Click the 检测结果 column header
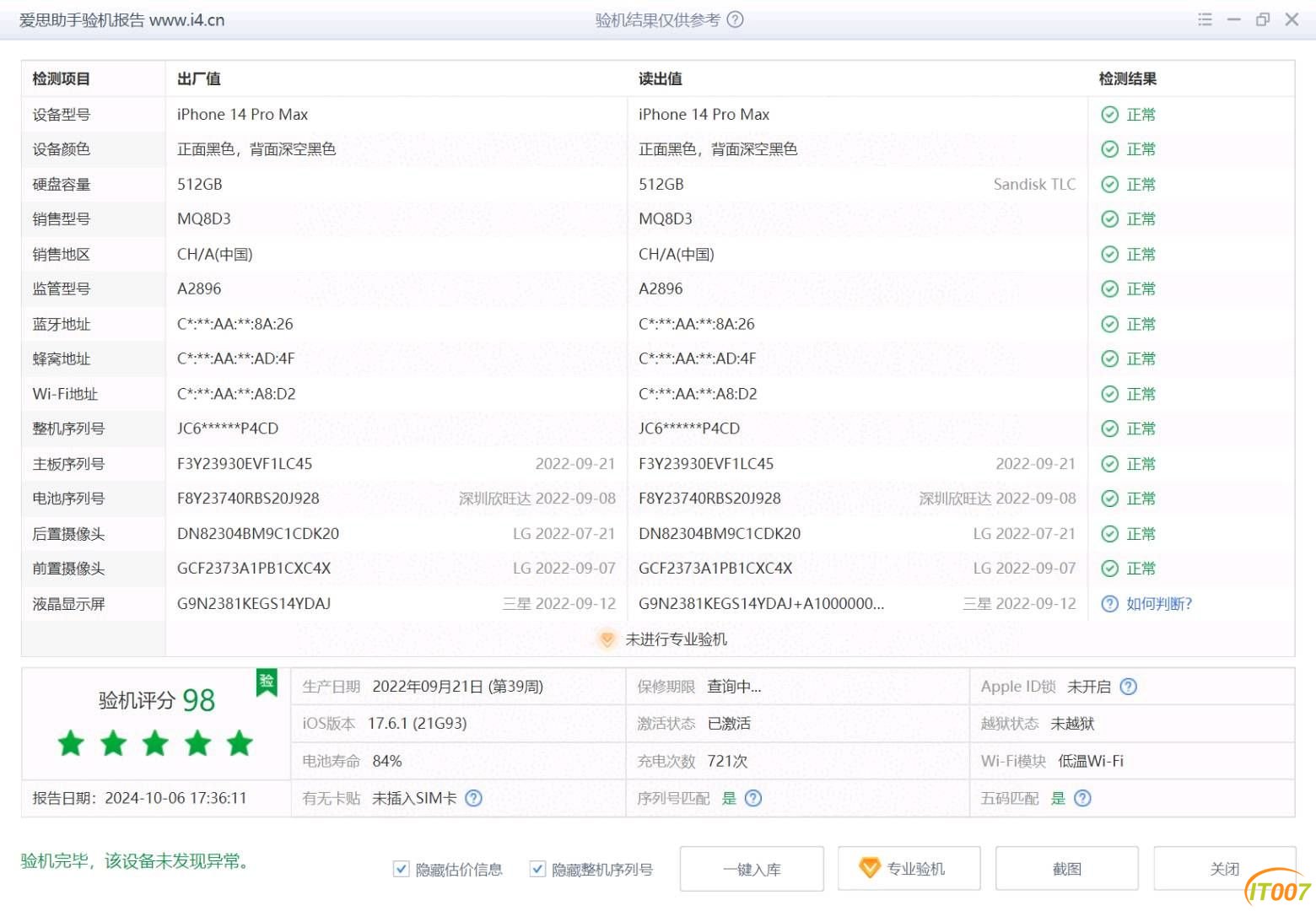1316x911 pixels. tap(1128, 79)
